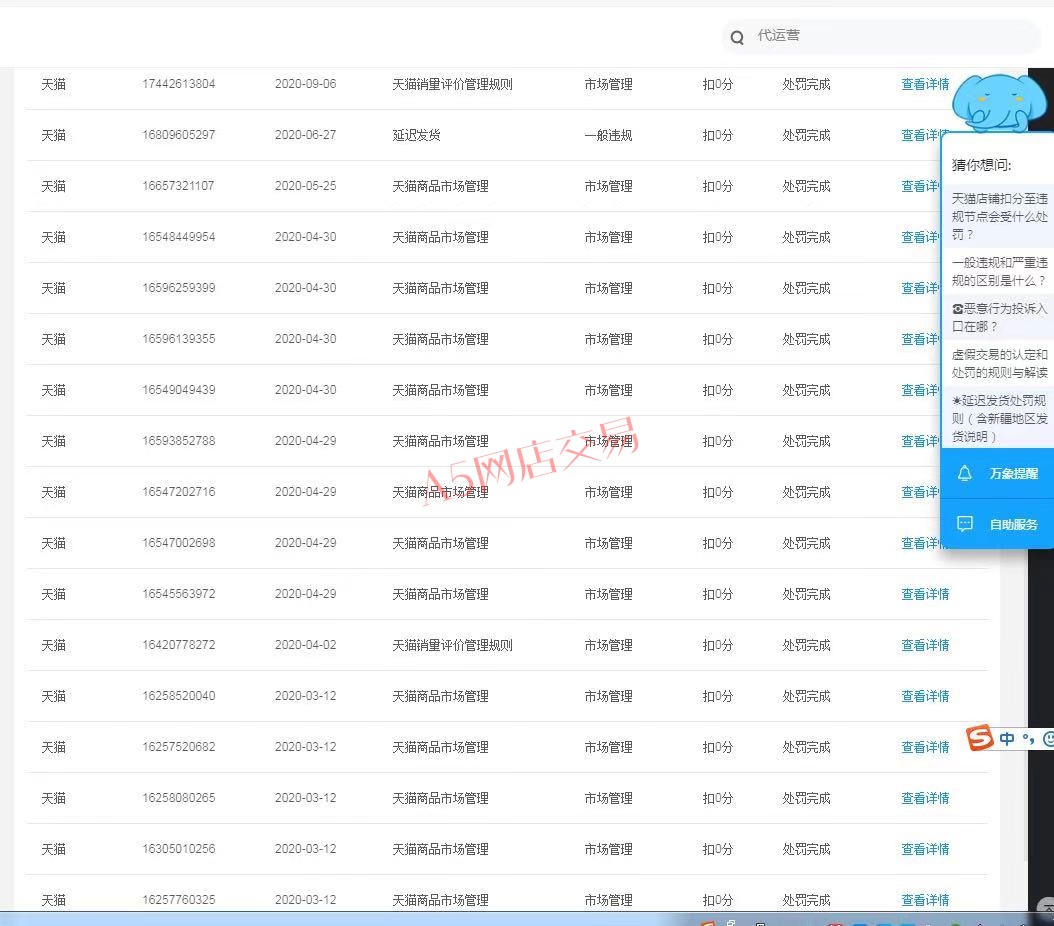The height and width of the screenshot is (926, 1054).
Task: Click the 一般违规 violation type cell
Action: point(608,136)
